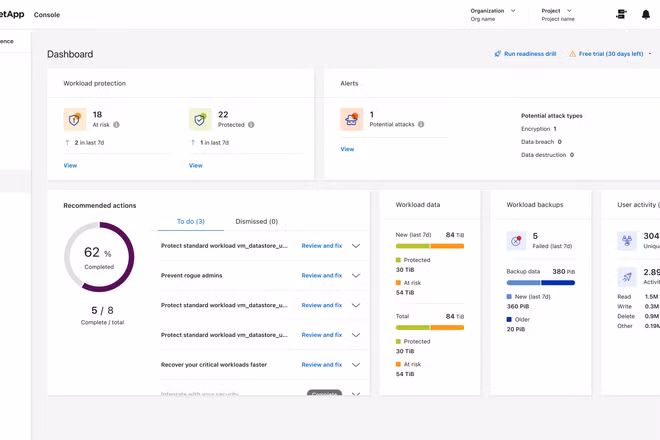660x440 pixels.
Task: Click the server stack icon in header
Action: click(x=621, y=14)
